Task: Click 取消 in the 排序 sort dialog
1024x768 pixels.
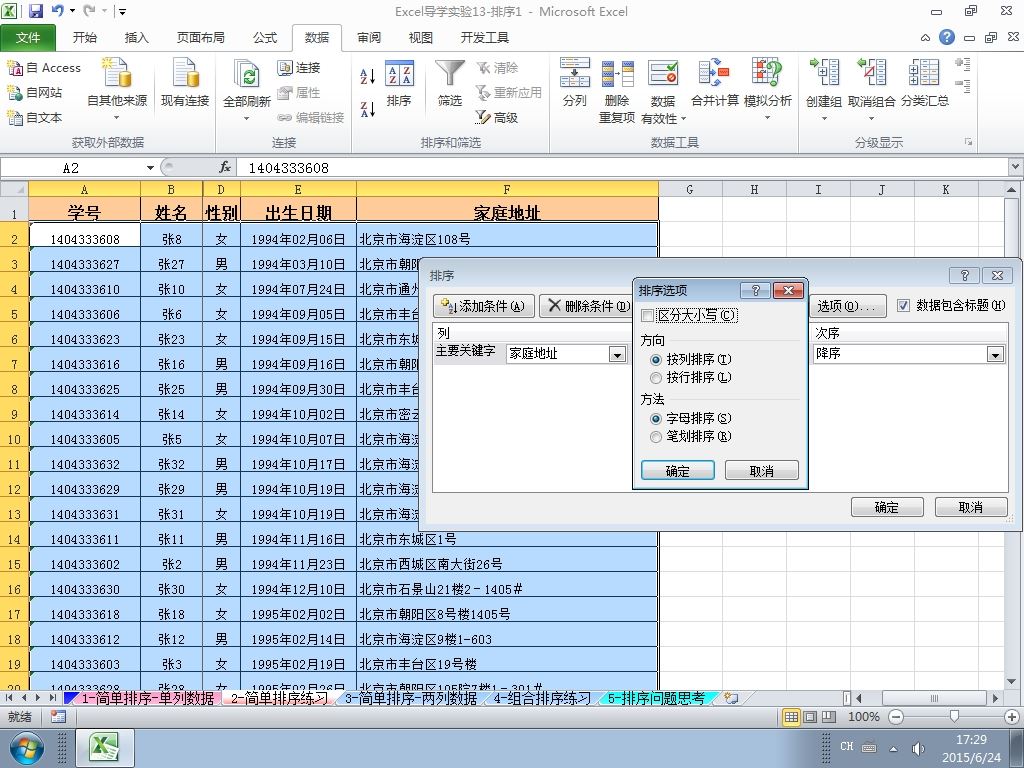Action: point(971,507)
